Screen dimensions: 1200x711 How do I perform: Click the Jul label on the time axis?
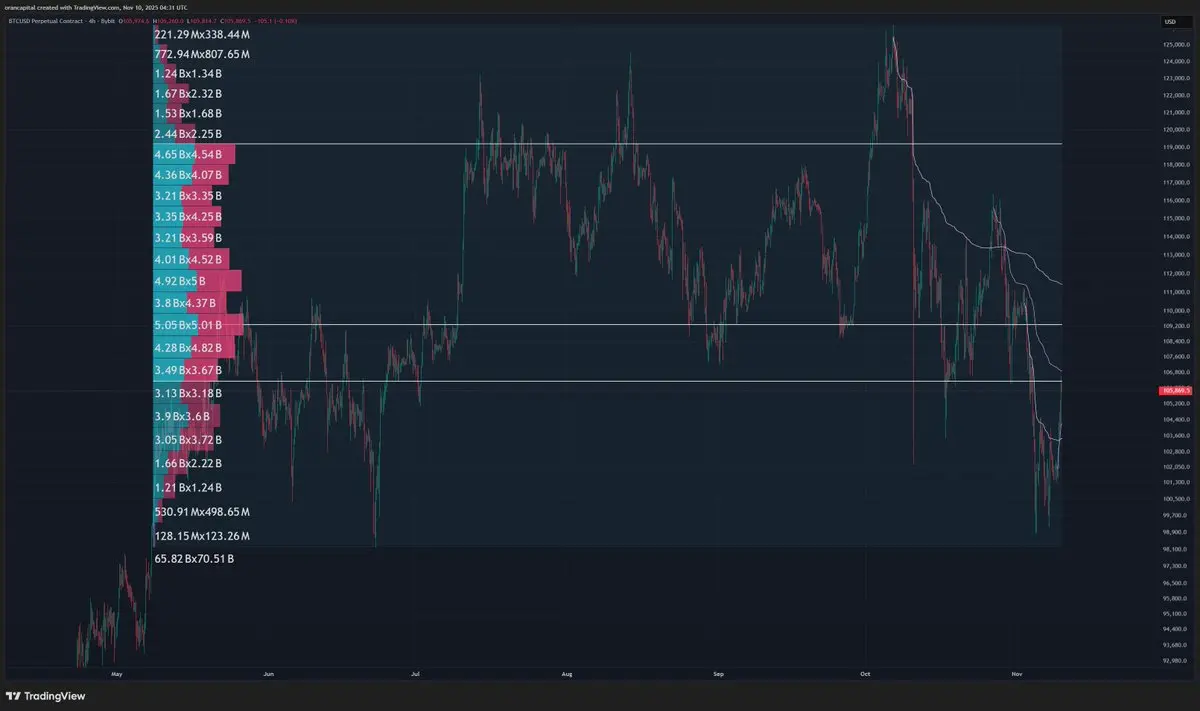[415, 675]
